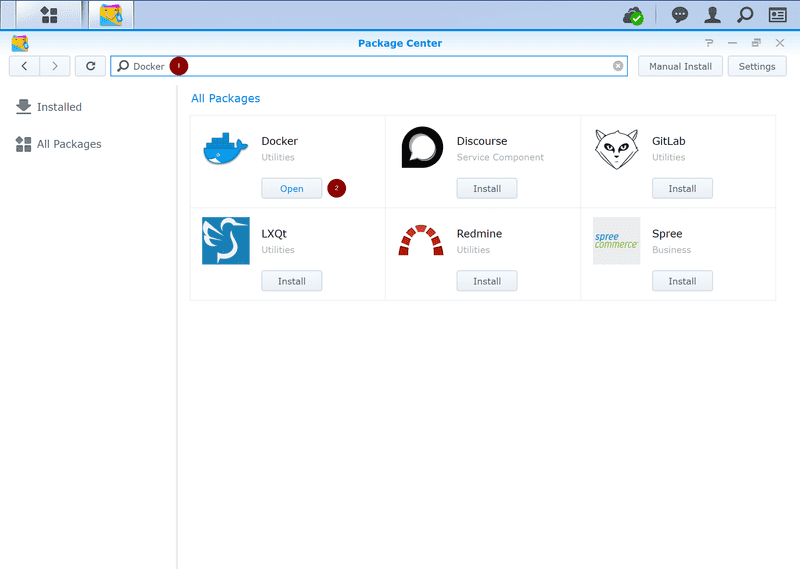Open the Installed section label
The image size is (800, 569).
(59, 107)
